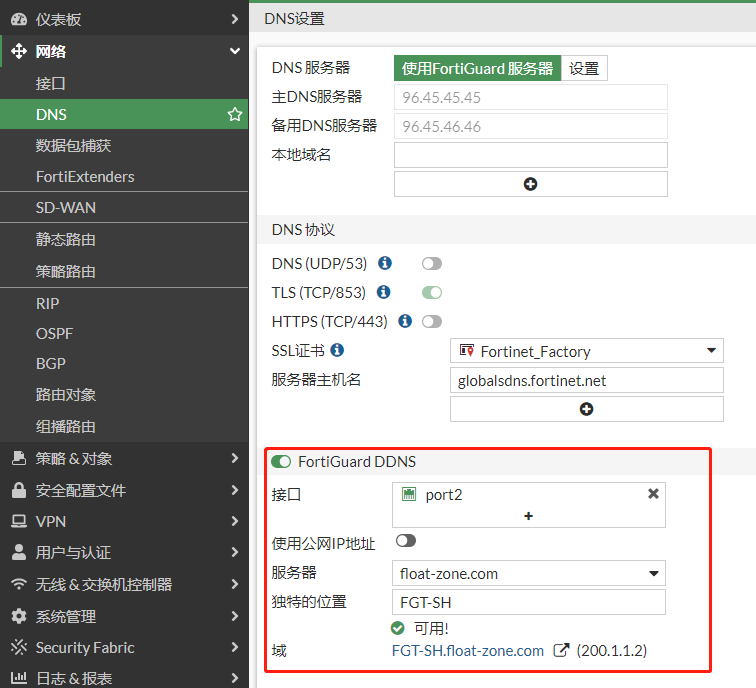
Task: Click the star favorite icon beside DNS
Action: 235,115
